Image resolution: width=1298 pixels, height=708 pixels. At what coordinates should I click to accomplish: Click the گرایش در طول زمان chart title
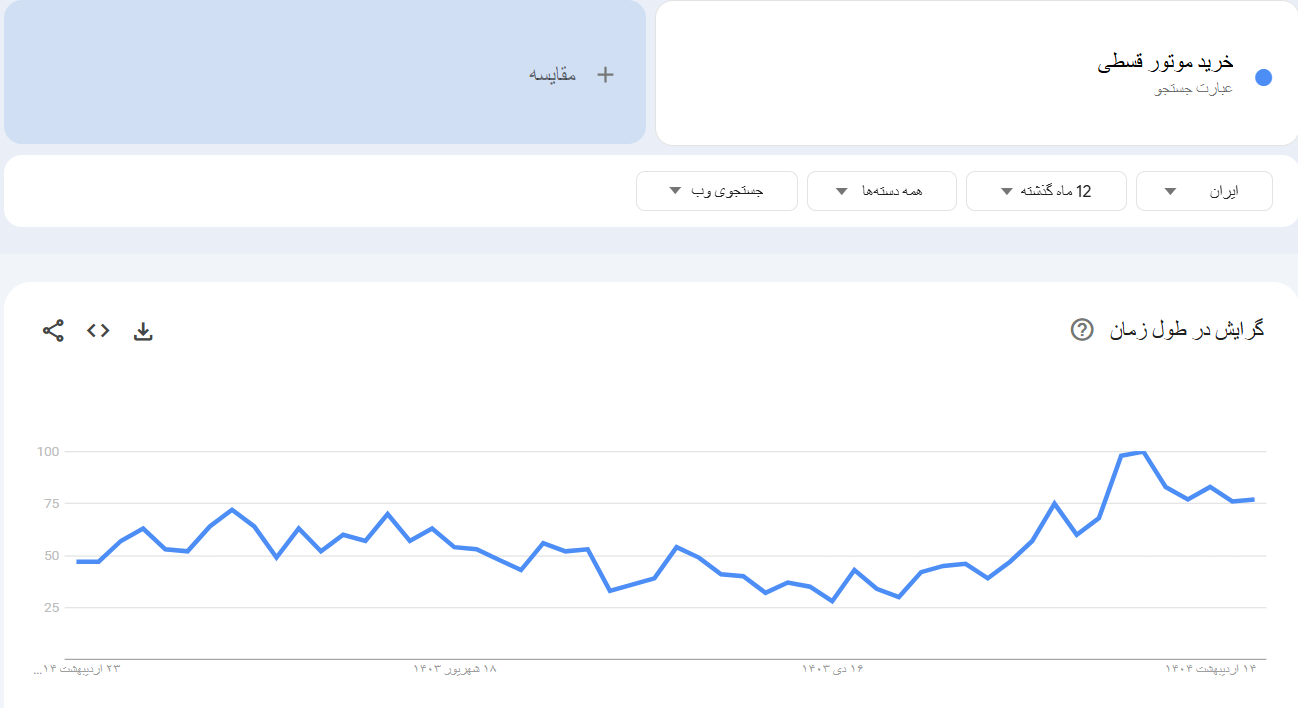coord(1187,329)
